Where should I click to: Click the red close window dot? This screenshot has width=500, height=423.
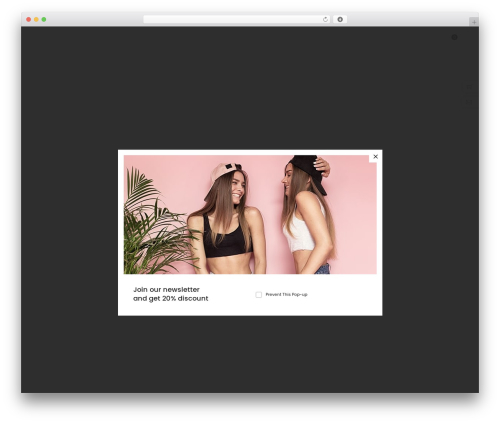pos(29,20)
